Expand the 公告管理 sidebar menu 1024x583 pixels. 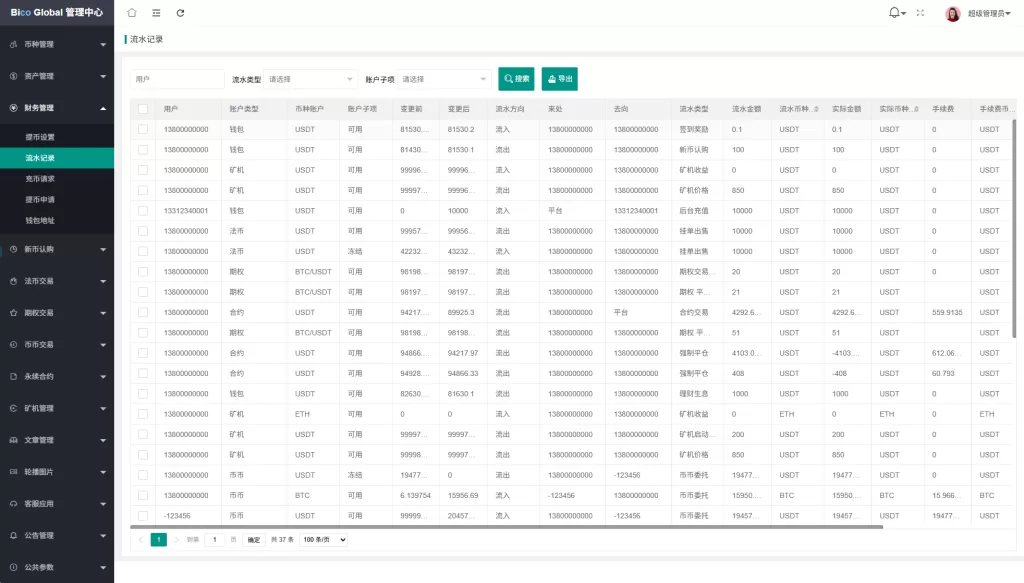(x=57, y=534)
